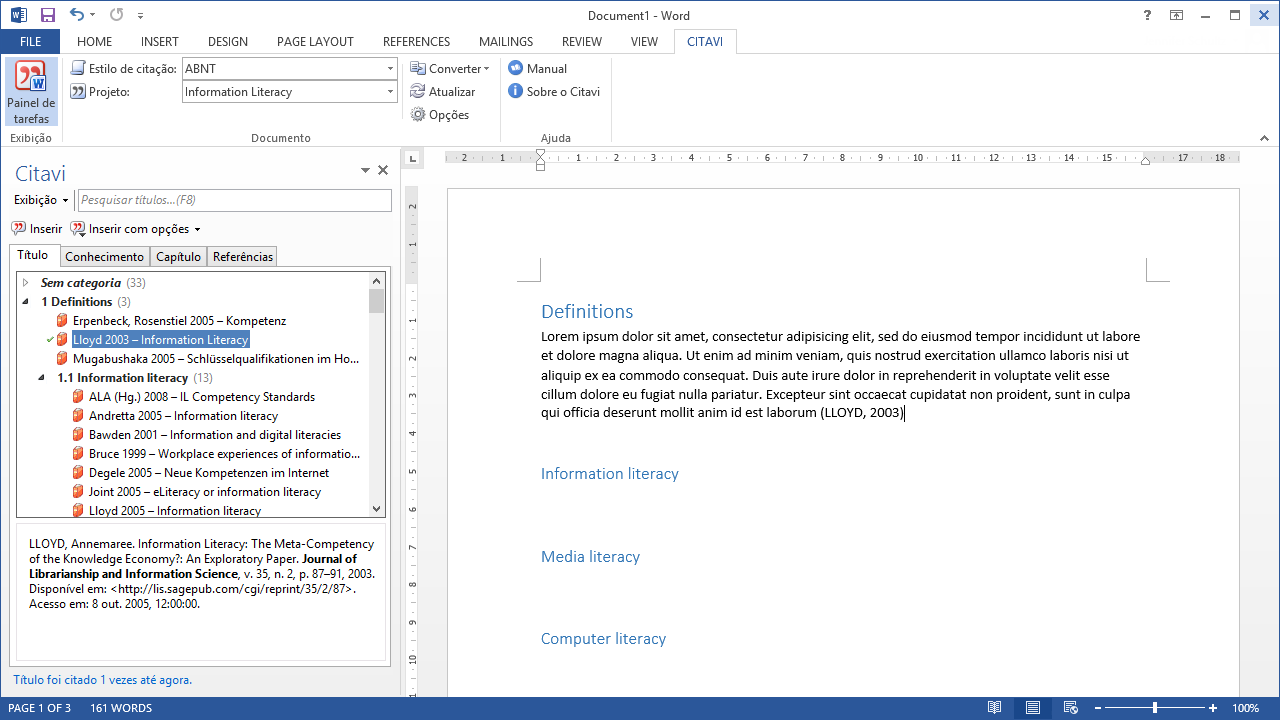
Task: Switch to Read Mode view
Action: (994, 708)
